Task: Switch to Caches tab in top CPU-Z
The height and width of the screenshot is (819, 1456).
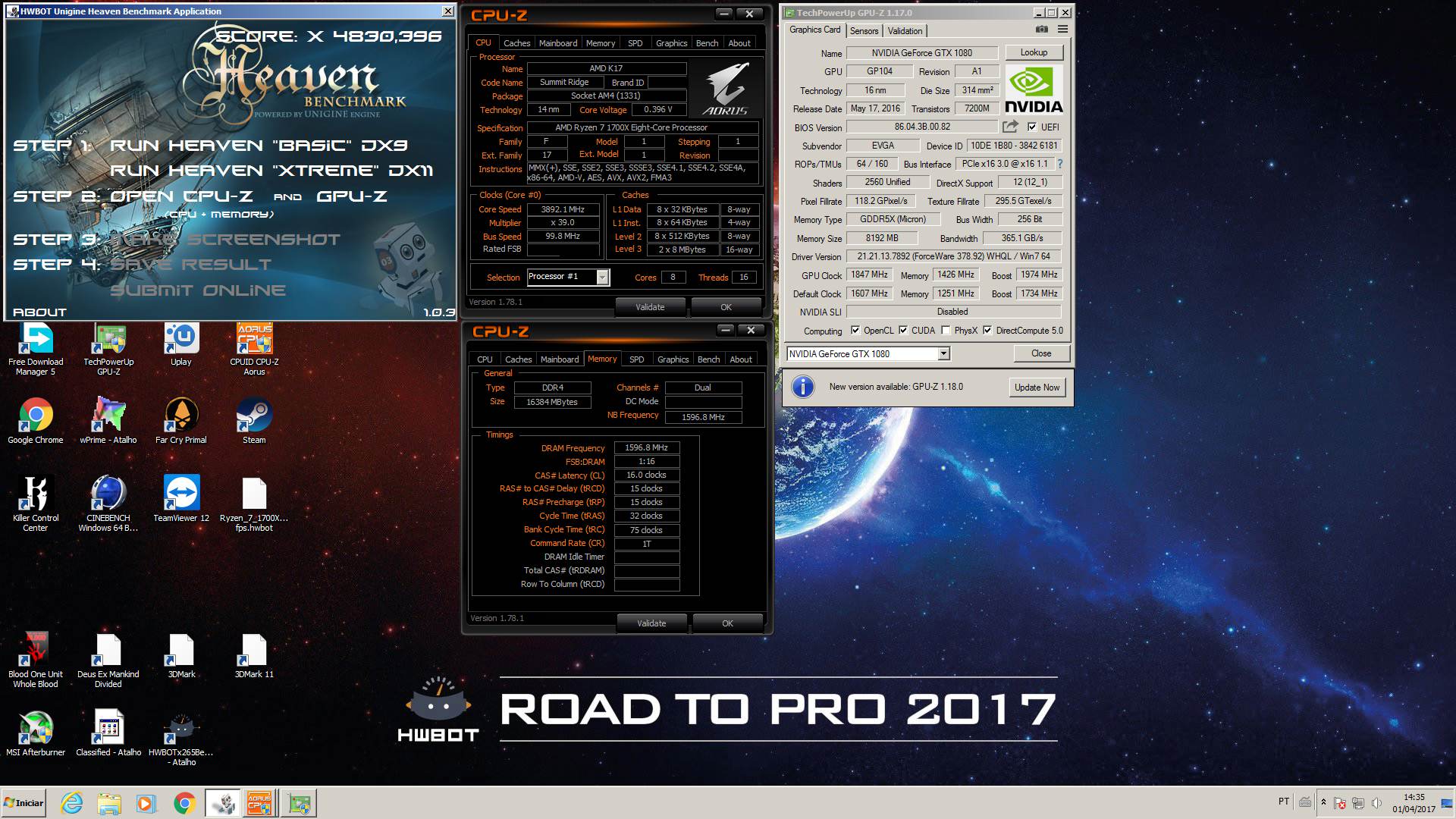Action: 516,43
